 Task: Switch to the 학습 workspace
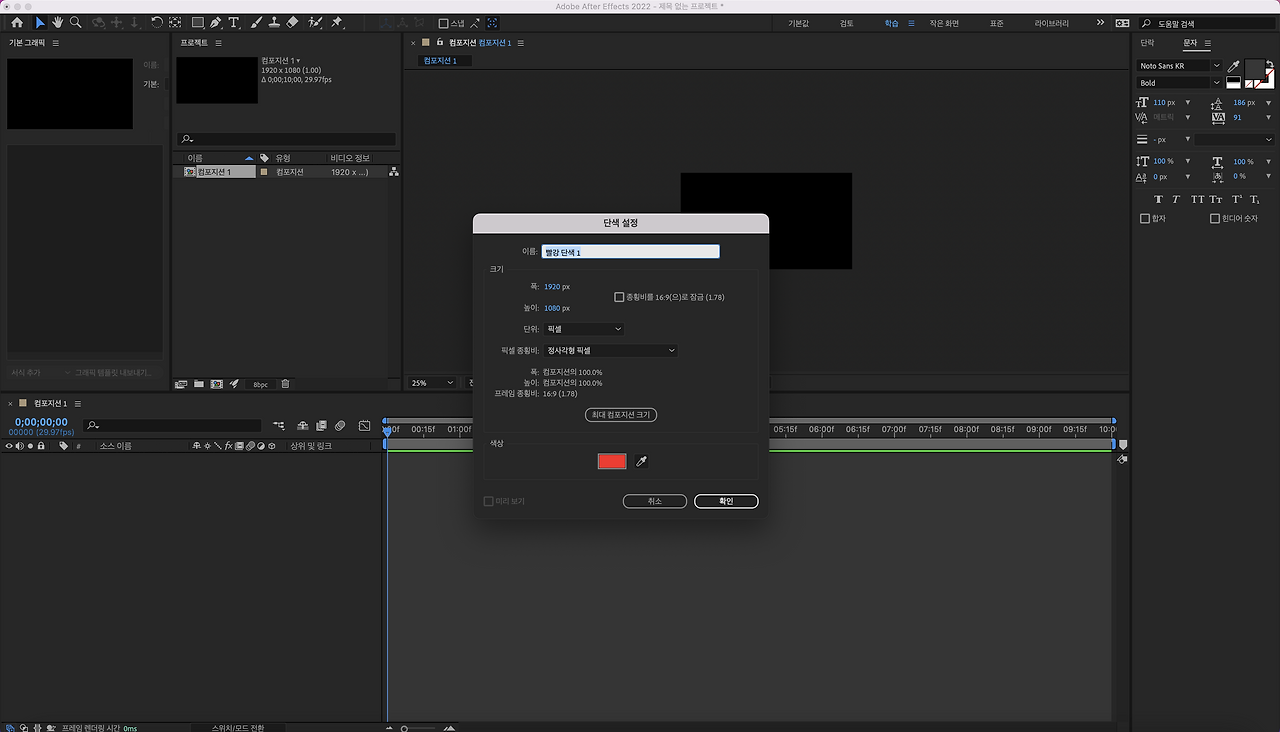(891, 23)
